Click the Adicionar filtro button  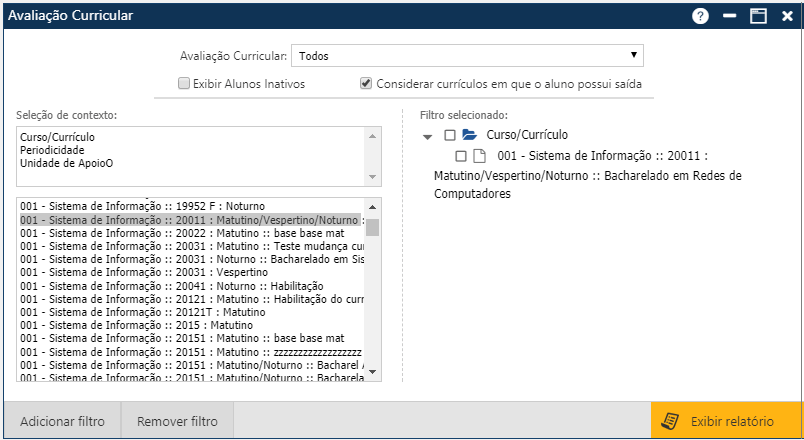62,422
